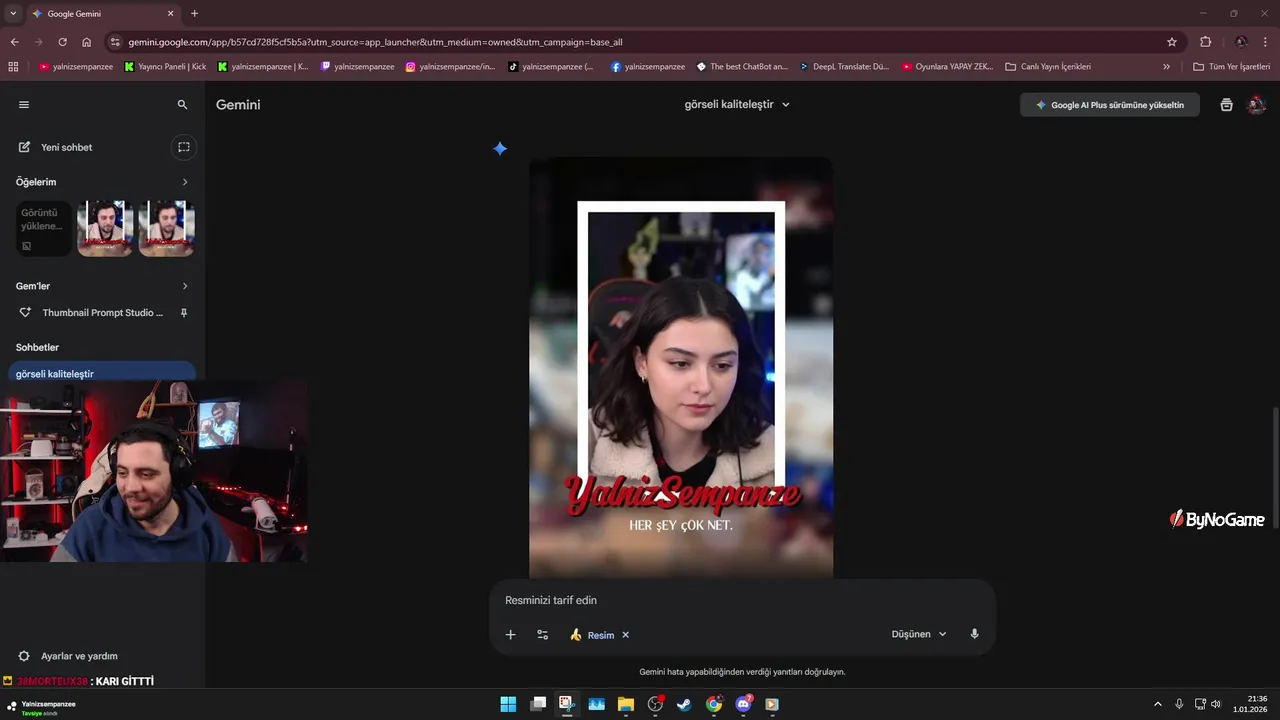This screenshot has width=1280, height=720.
Task: Open the temporary chat dashed-square icon
Action: tap(184, 147)
